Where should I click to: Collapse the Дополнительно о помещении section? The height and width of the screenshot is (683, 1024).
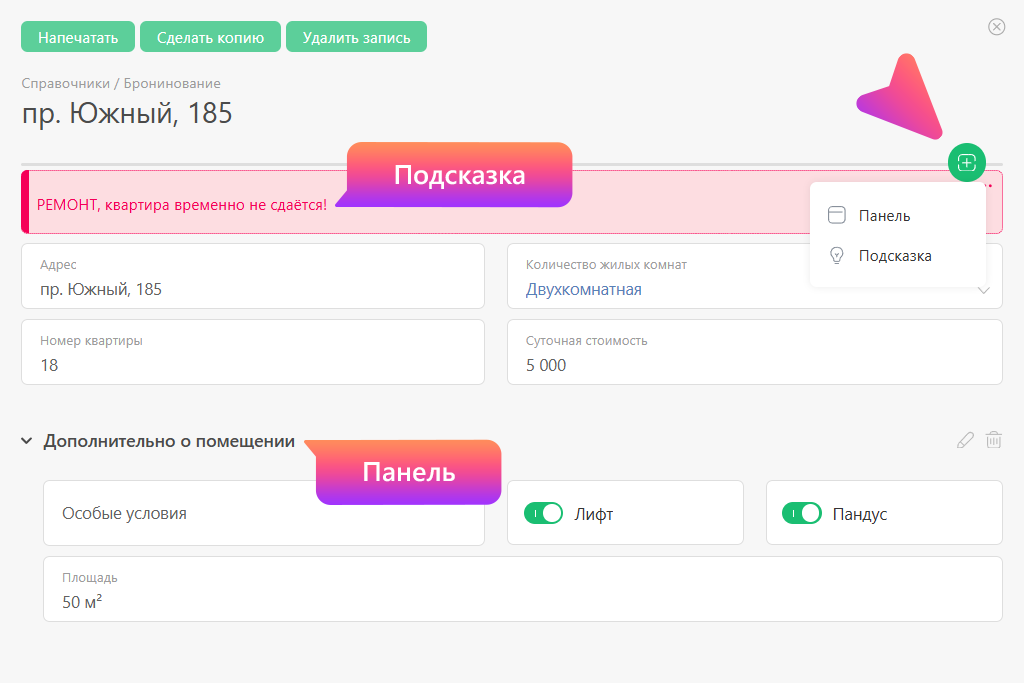click(27, 441)
